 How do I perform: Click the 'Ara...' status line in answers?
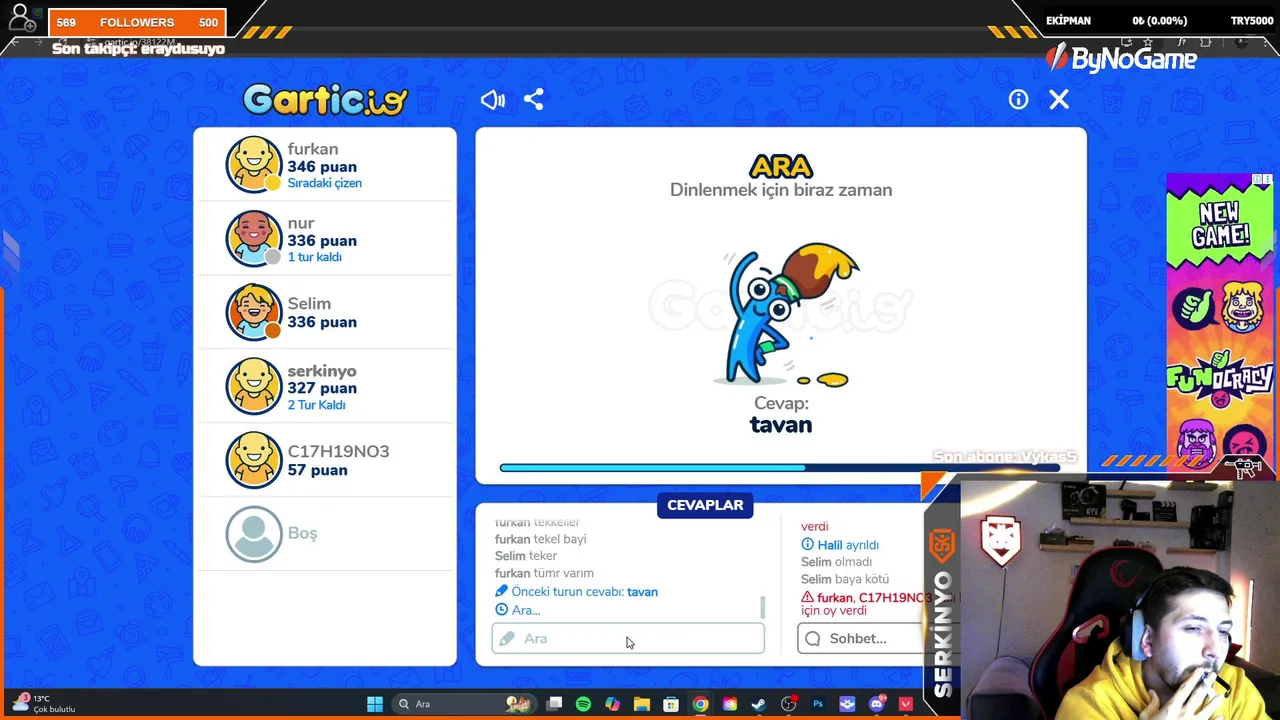518,610
